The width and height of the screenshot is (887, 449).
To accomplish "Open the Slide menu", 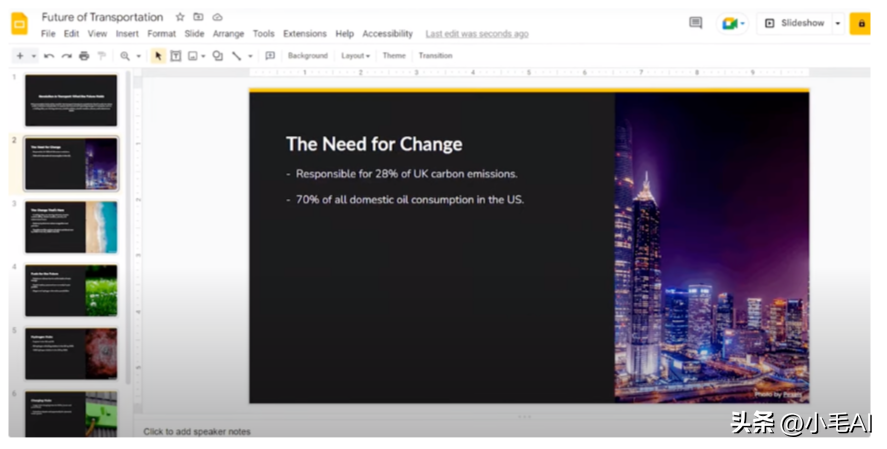I will (x=194, y=34).
